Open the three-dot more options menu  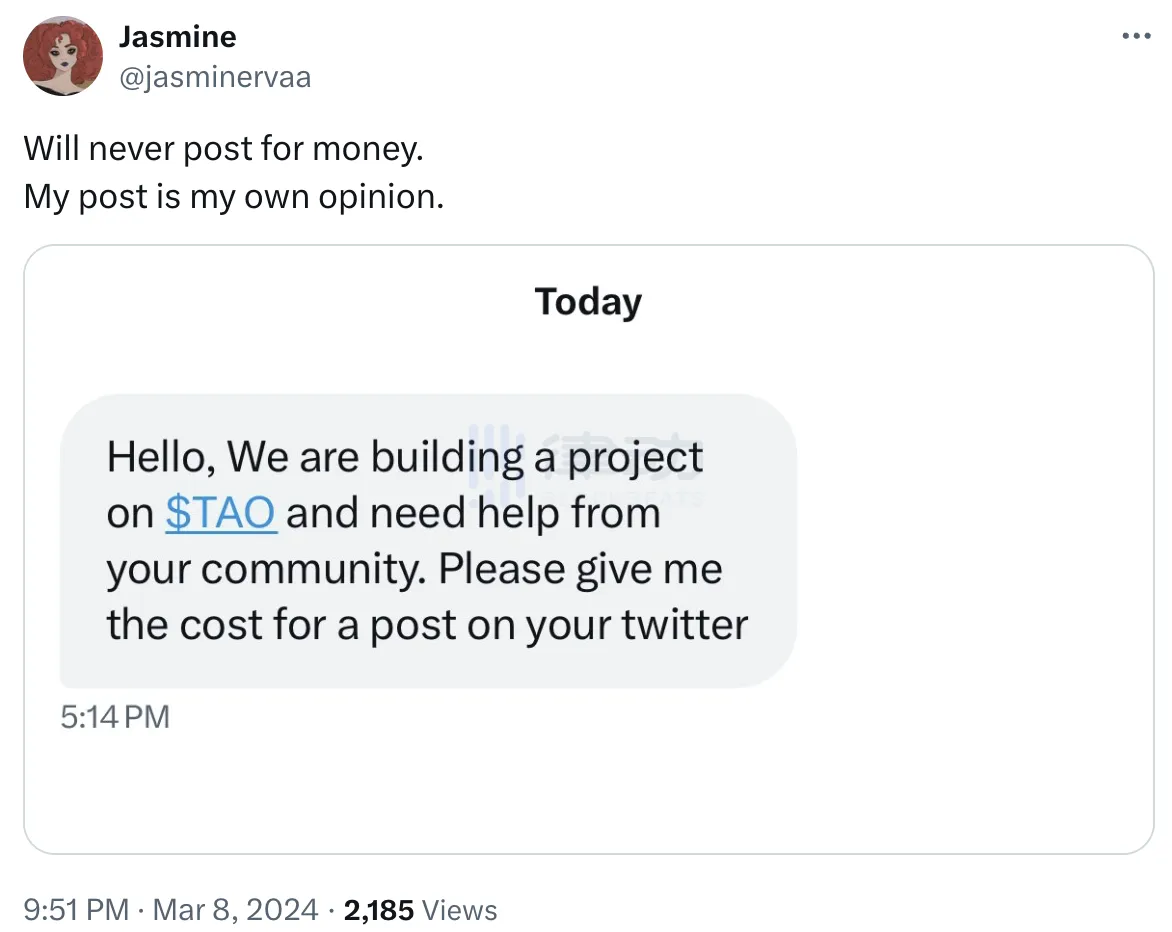coord(1136,36)
